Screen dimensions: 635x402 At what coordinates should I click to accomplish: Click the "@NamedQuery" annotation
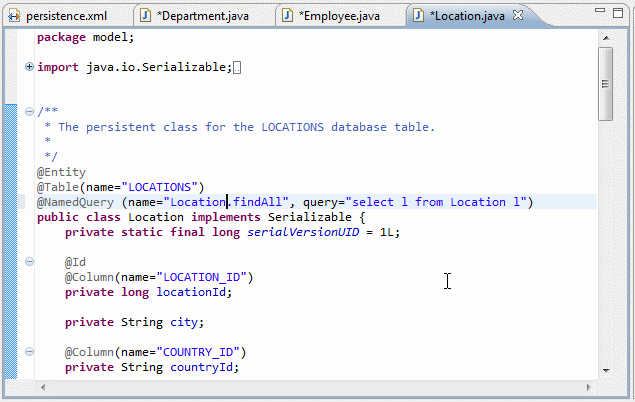coord(75,202)
